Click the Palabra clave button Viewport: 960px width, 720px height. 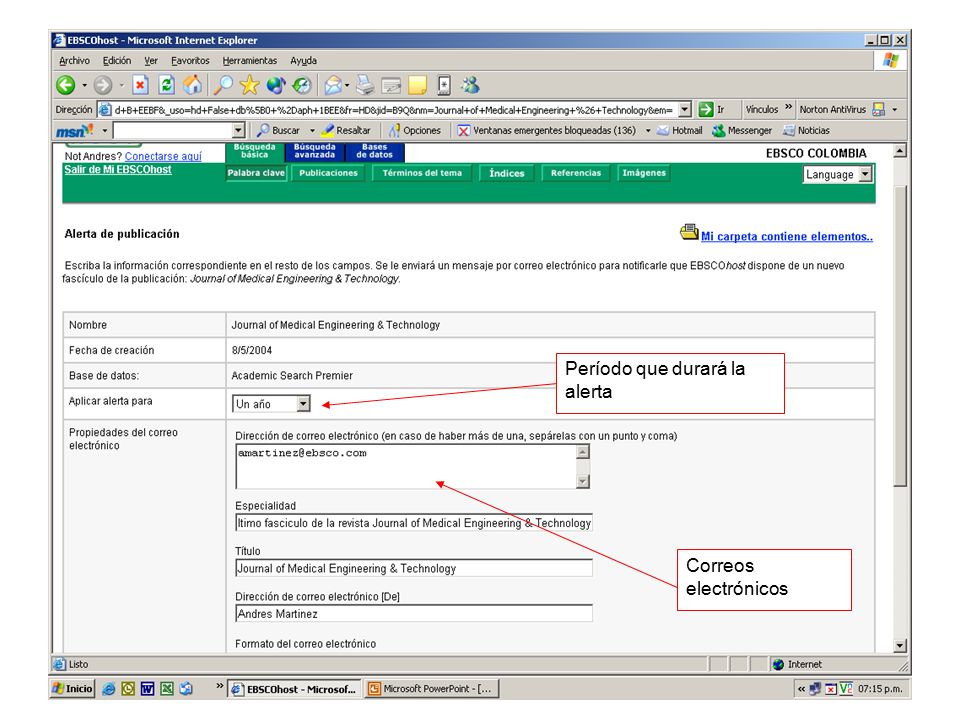[256, 173]
